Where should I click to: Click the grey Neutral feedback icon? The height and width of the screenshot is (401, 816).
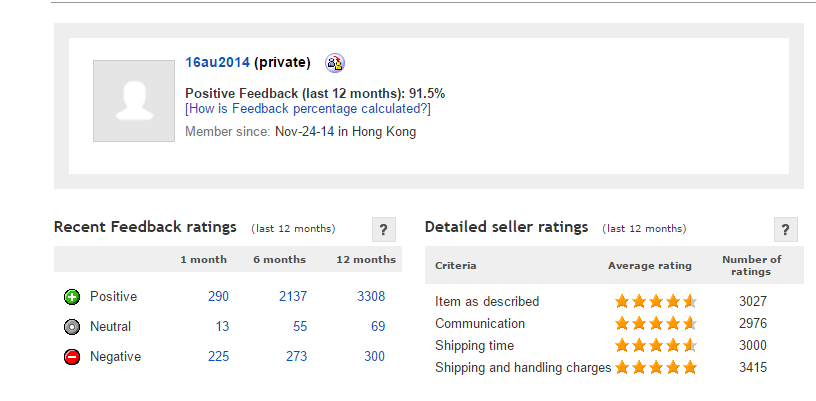72,327
